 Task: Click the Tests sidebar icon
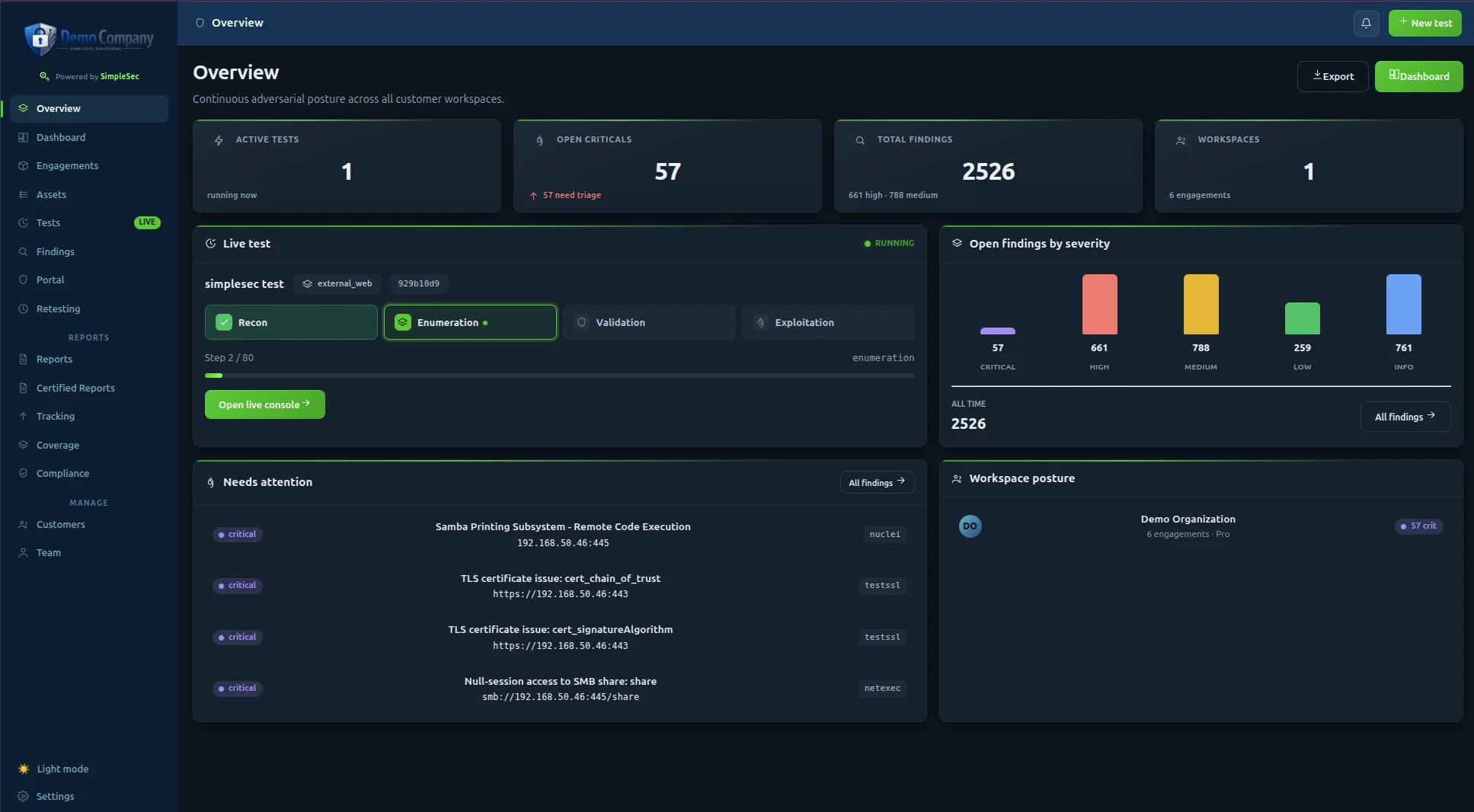(23, 222)
